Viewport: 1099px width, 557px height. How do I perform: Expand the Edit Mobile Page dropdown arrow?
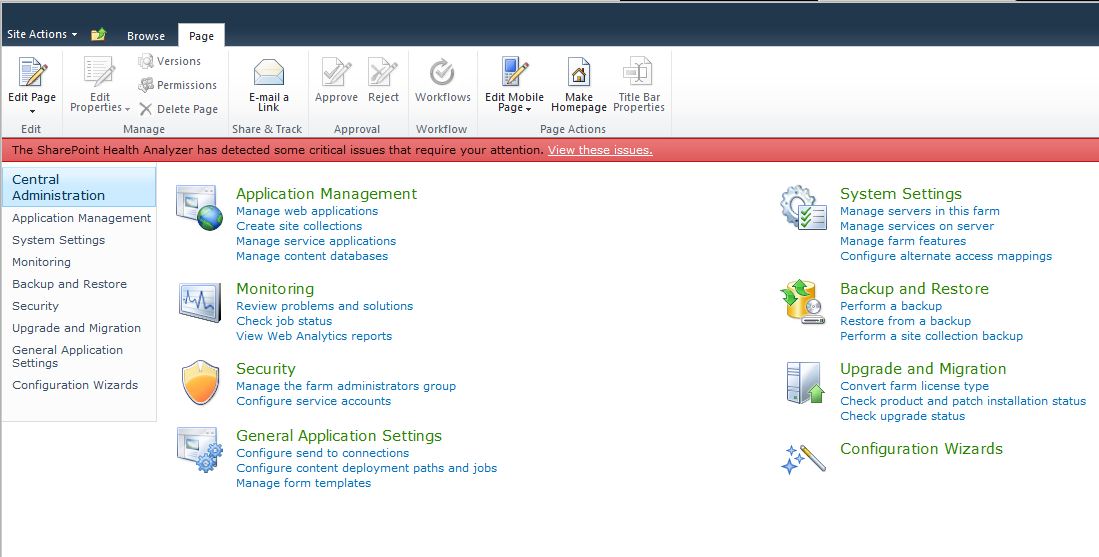tap(528, 109)
